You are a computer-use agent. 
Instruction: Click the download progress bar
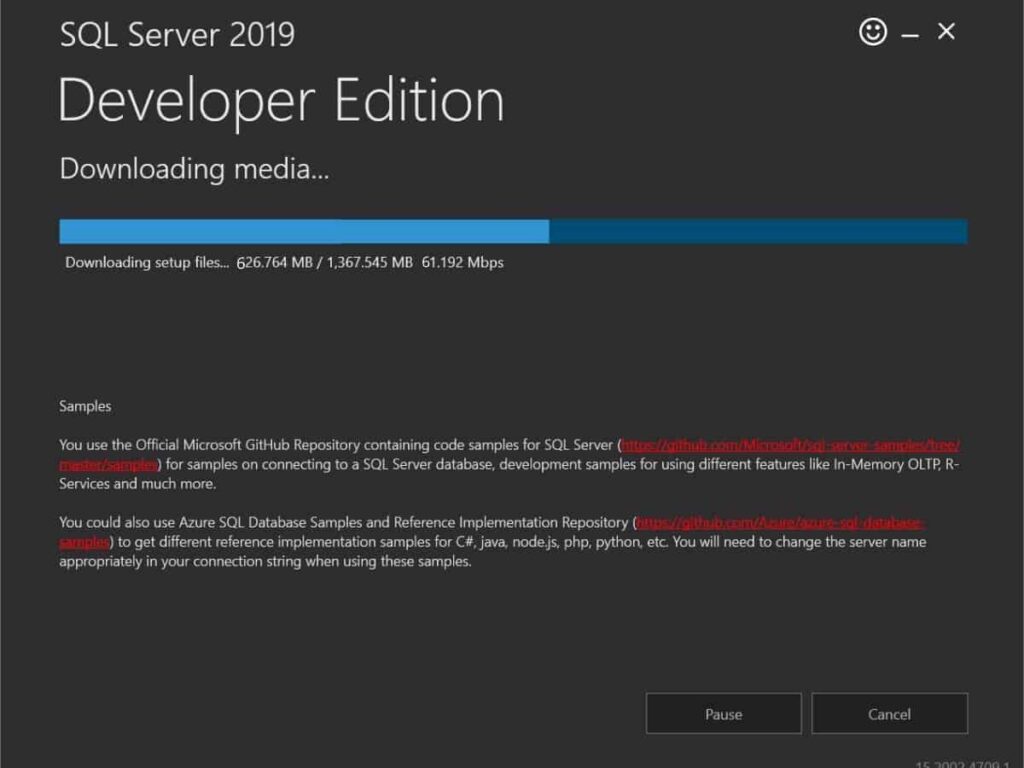pyautogui.click(x=513, y=232)
